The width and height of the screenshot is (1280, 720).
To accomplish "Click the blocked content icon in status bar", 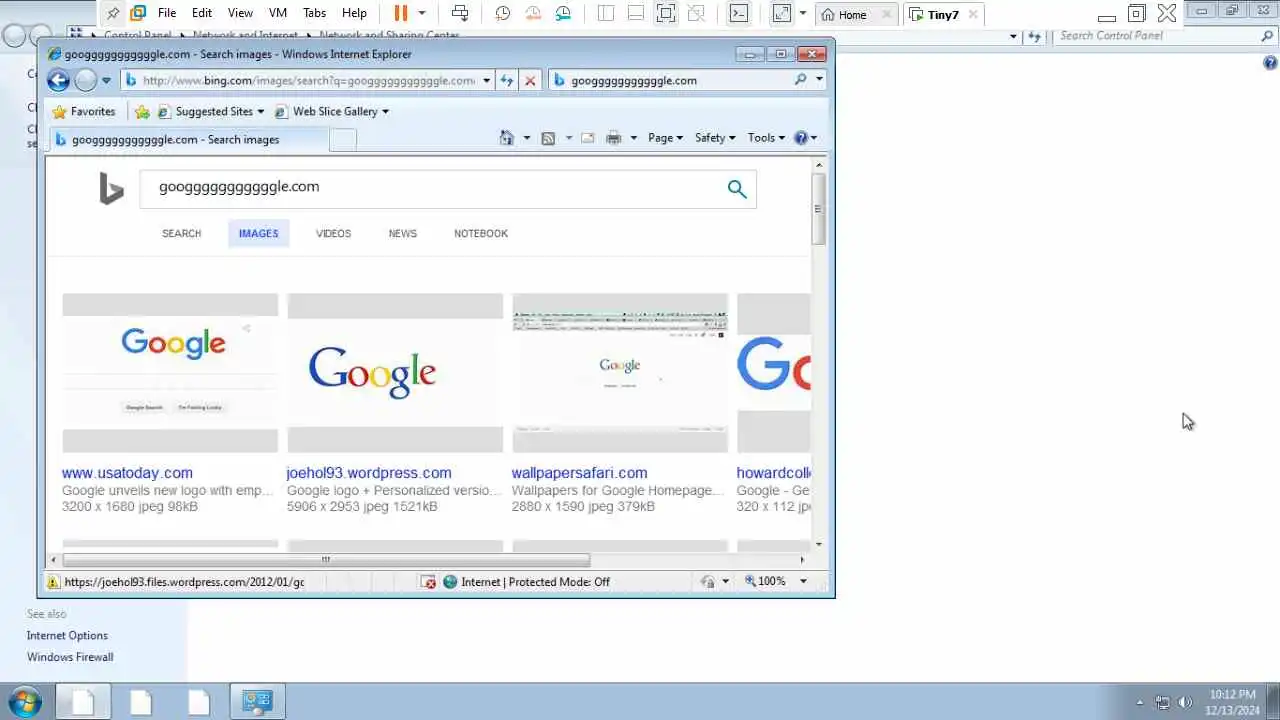I will coord(428,582).
